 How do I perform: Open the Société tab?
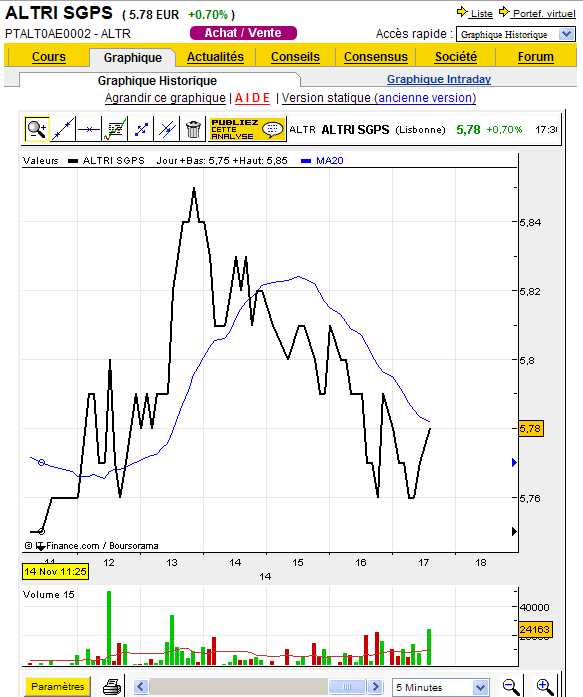click(x=456, y=57)
